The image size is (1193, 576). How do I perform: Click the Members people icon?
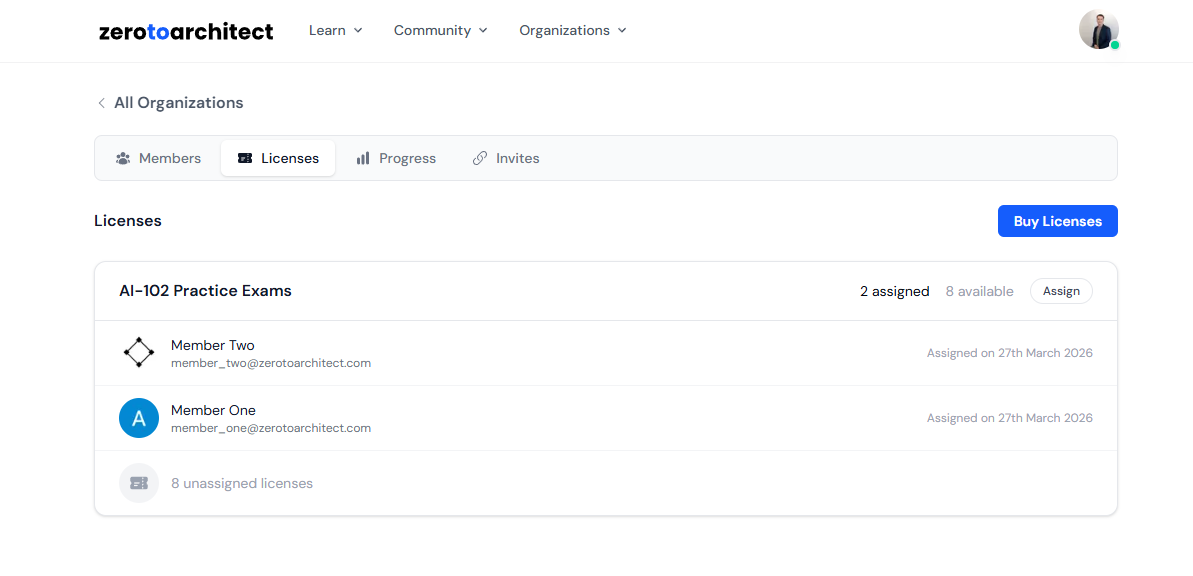point(123,158)
